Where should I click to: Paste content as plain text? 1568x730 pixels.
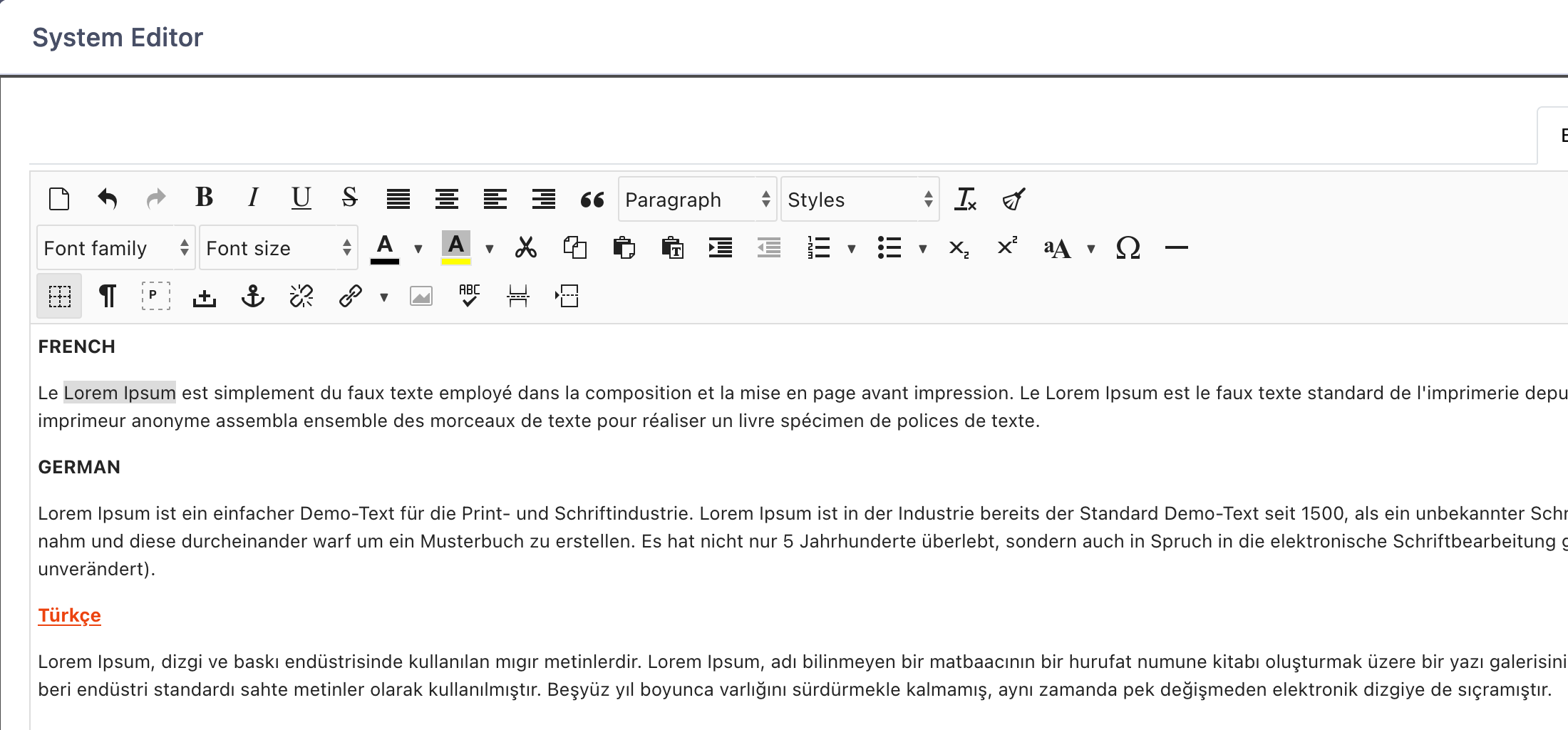pyautogui.click(x=672, y=247)
